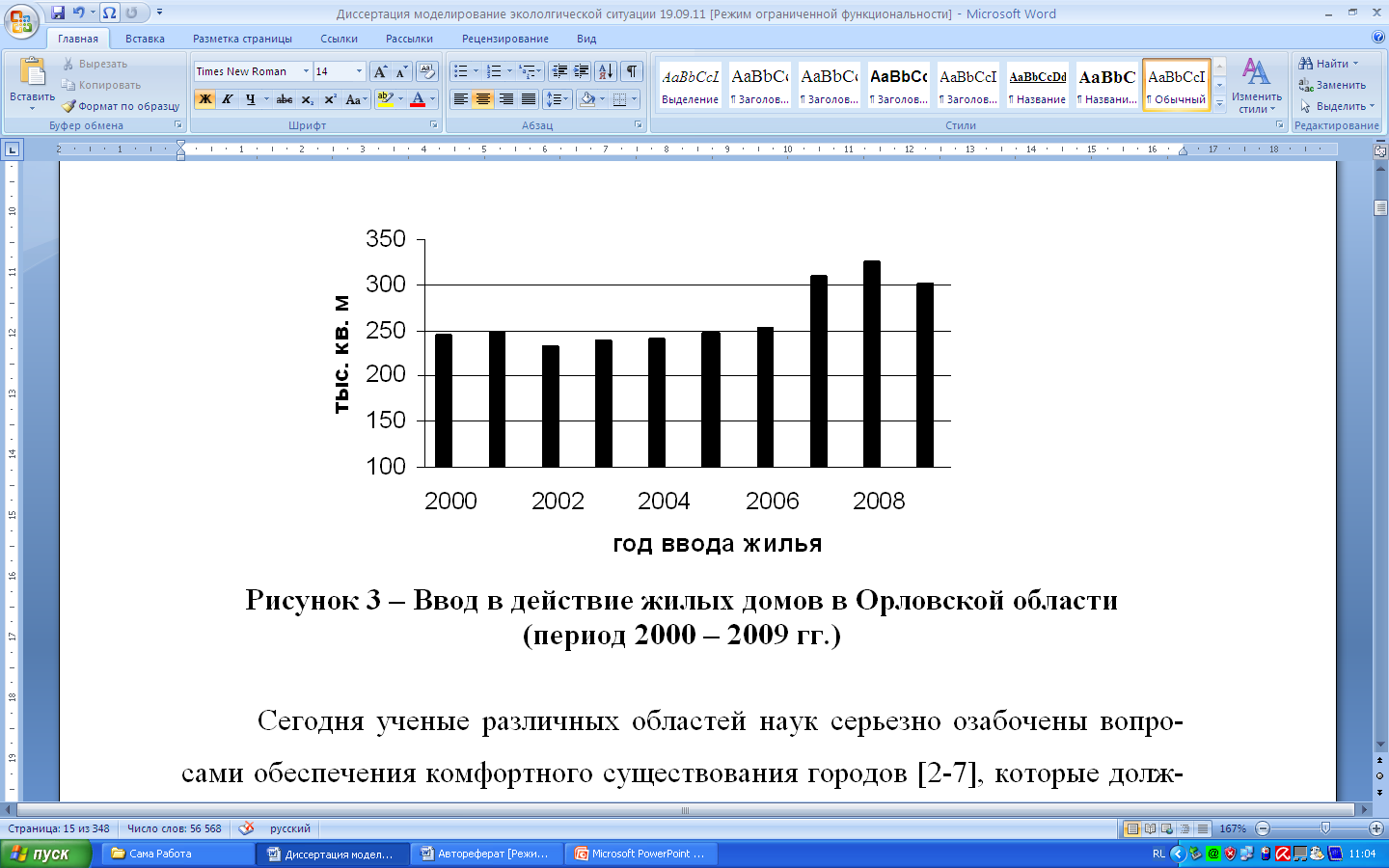Toggle superscript formatting

coord(329,99)
